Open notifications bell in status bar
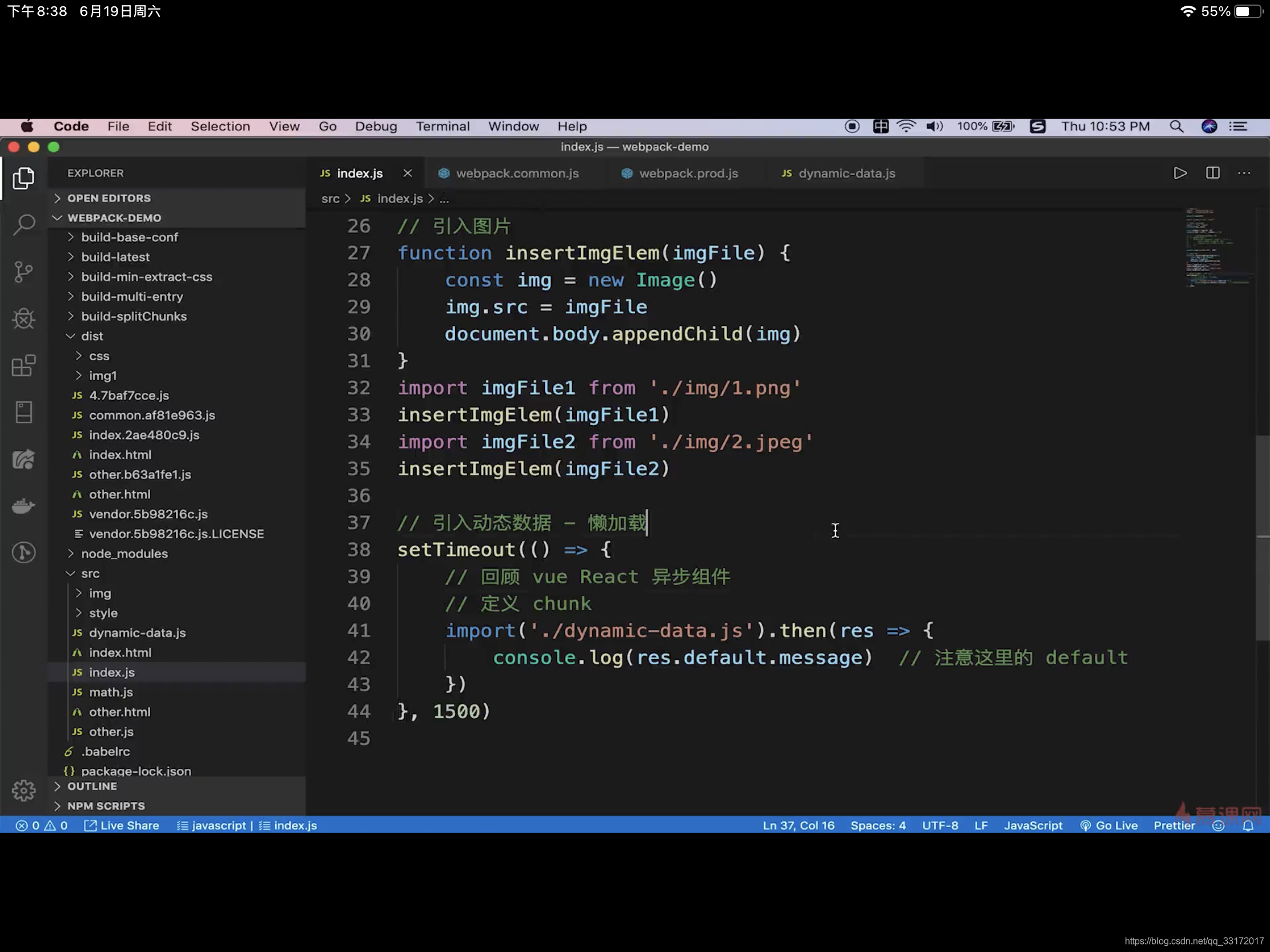The image size is (1270, 952). point(1248,825)
